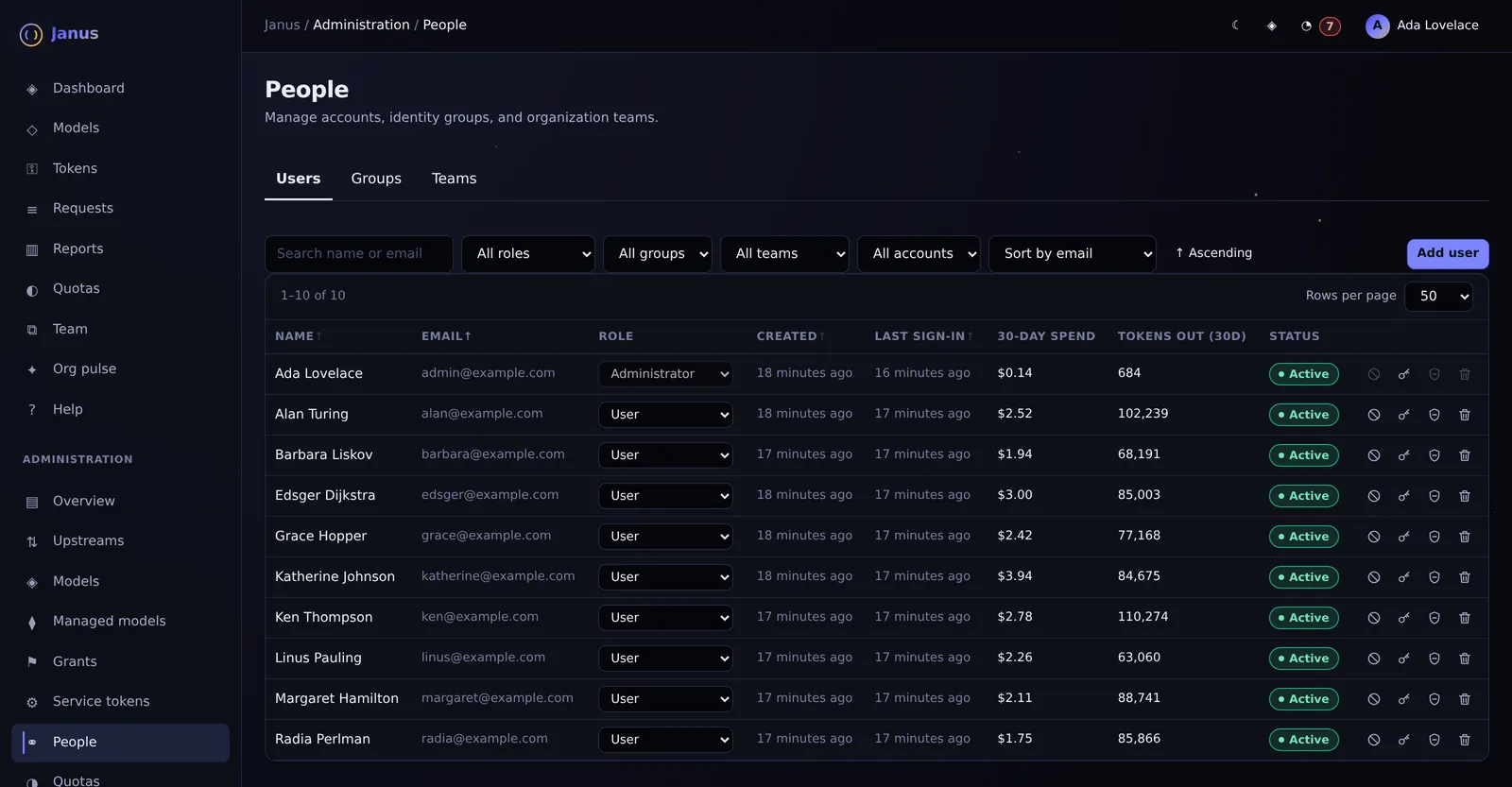Viewport: 1512px width, 787px height.
Task: Click the diamond icon in the top bar
Action: coord(1271,26)
